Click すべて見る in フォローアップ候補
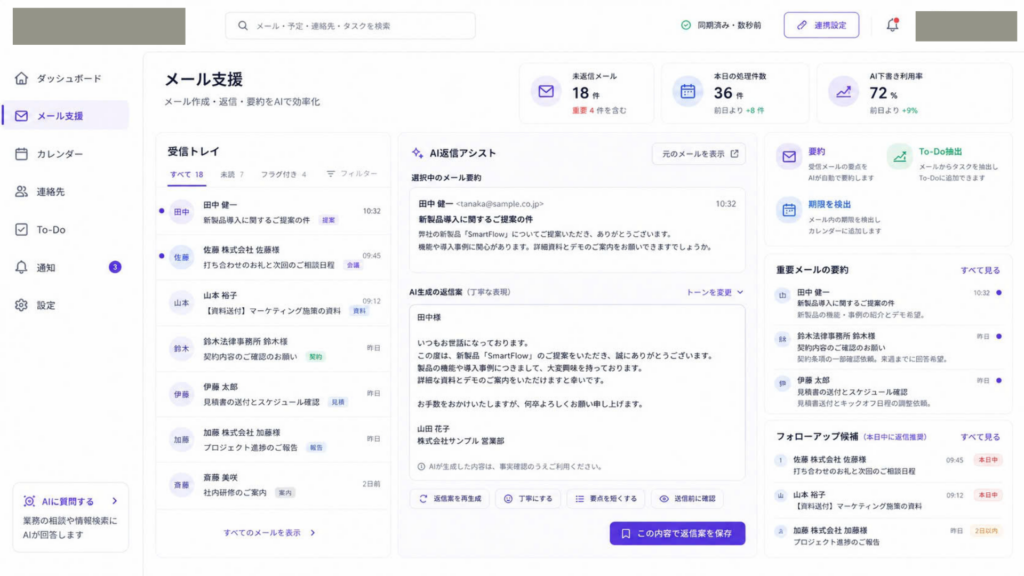This screenshot has height=576, width=1024. coord(980,437)
